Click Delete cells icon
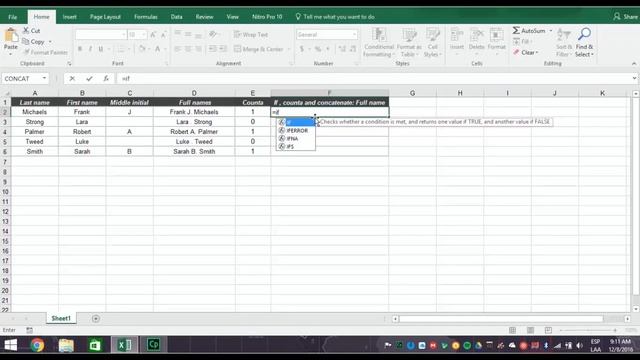This screenshot has height=360, width=640. click(476, 35)
